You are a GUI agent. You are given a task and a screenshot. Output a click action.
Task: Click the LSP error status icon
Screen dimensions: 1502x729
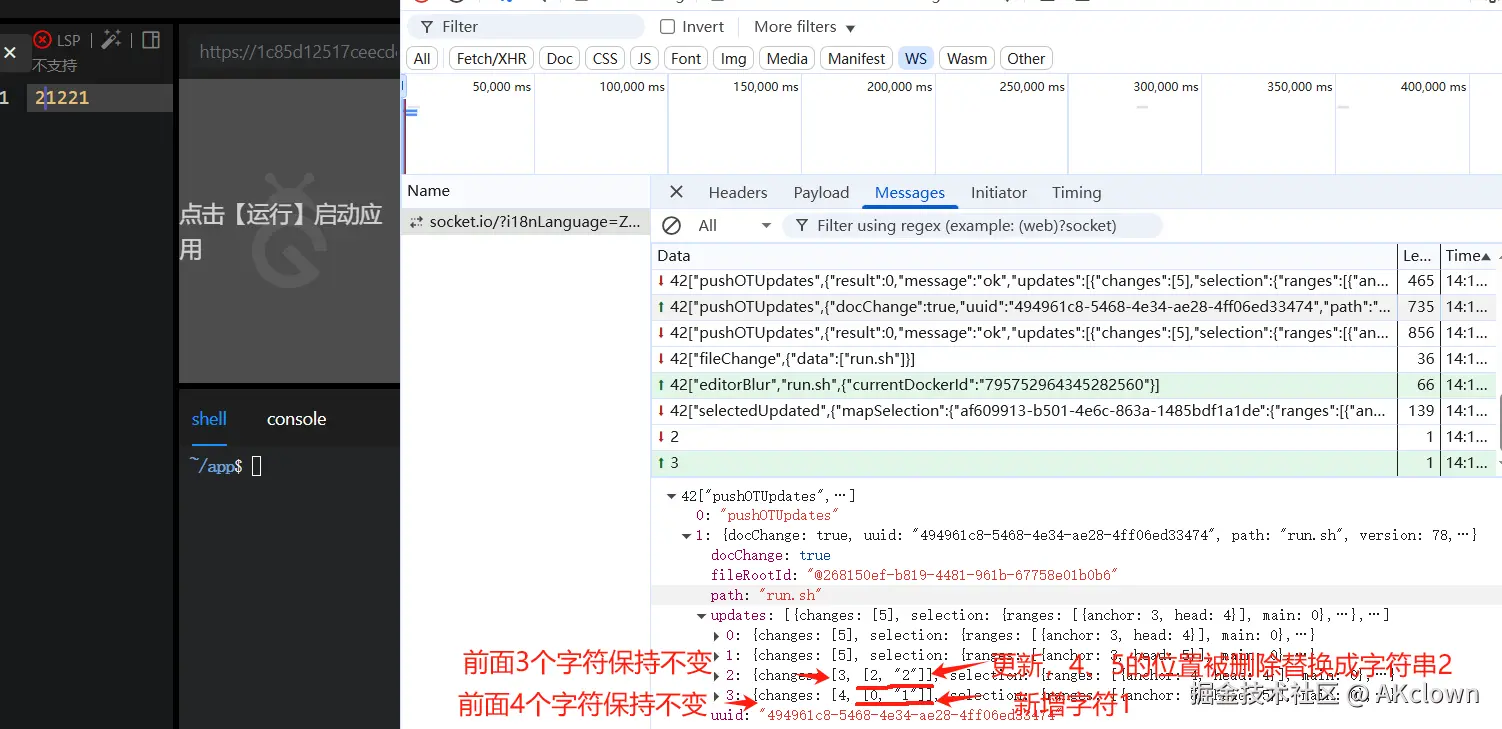[x=42, y=40]
